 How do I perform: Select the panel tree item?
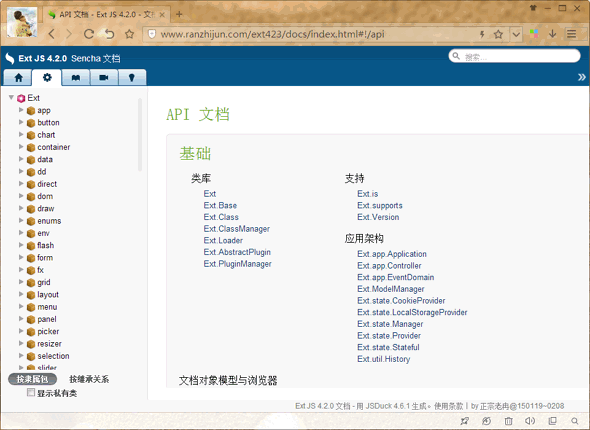[x=47, y=319]
